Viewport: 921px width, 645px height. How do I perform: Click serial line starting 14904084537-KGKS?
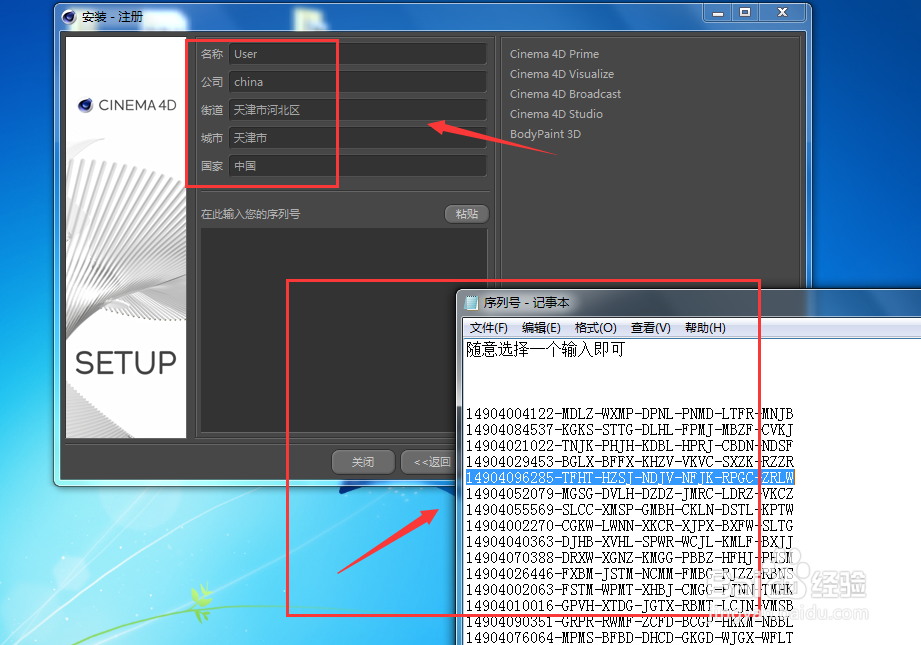tap(630, 429)
